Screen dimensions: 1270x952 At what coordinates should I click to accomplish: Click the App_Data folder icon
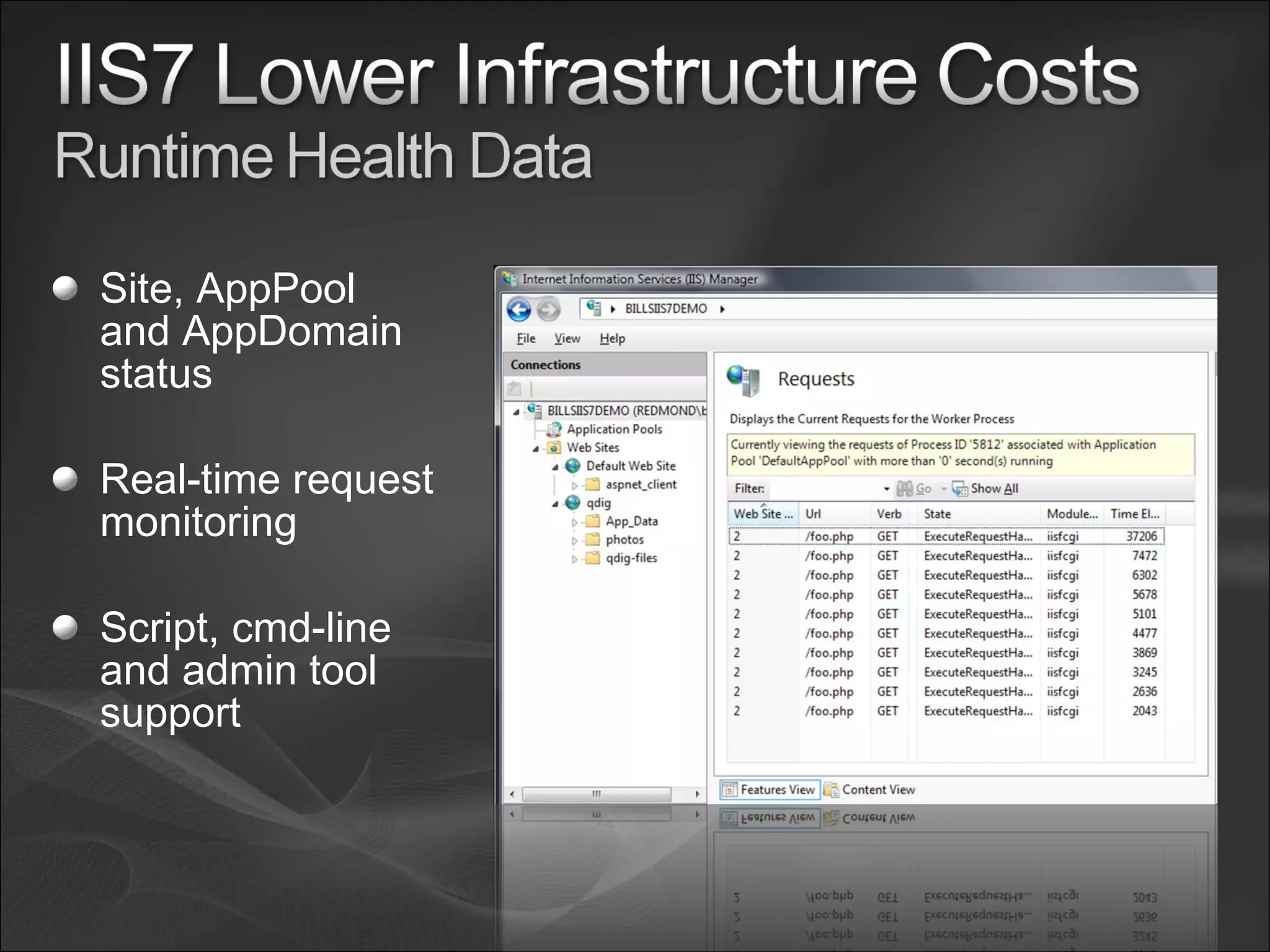click(593, 521)
